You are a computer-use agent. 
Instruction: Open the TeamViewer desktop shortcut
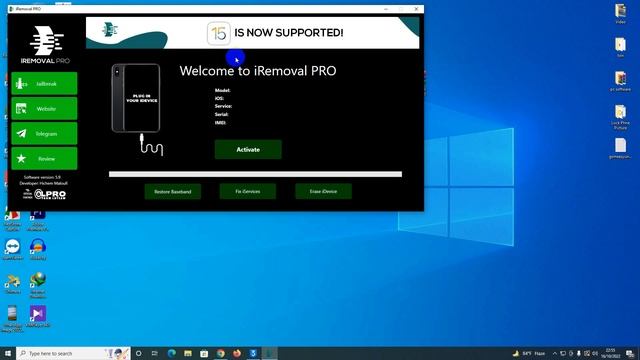pyautogui.click(x=13, y=250)
